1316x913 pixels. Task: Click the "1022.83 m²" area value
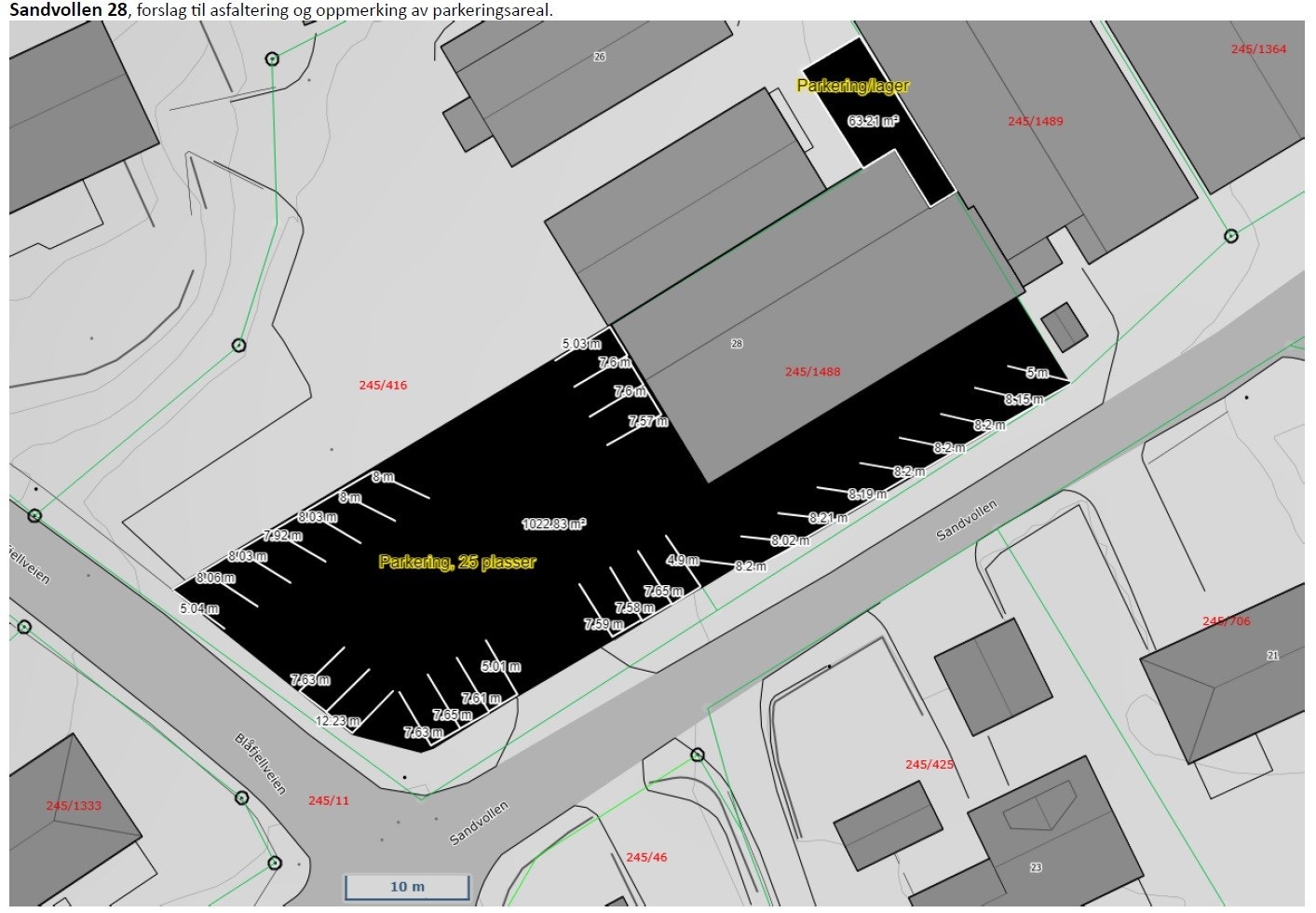click(554, 525)
